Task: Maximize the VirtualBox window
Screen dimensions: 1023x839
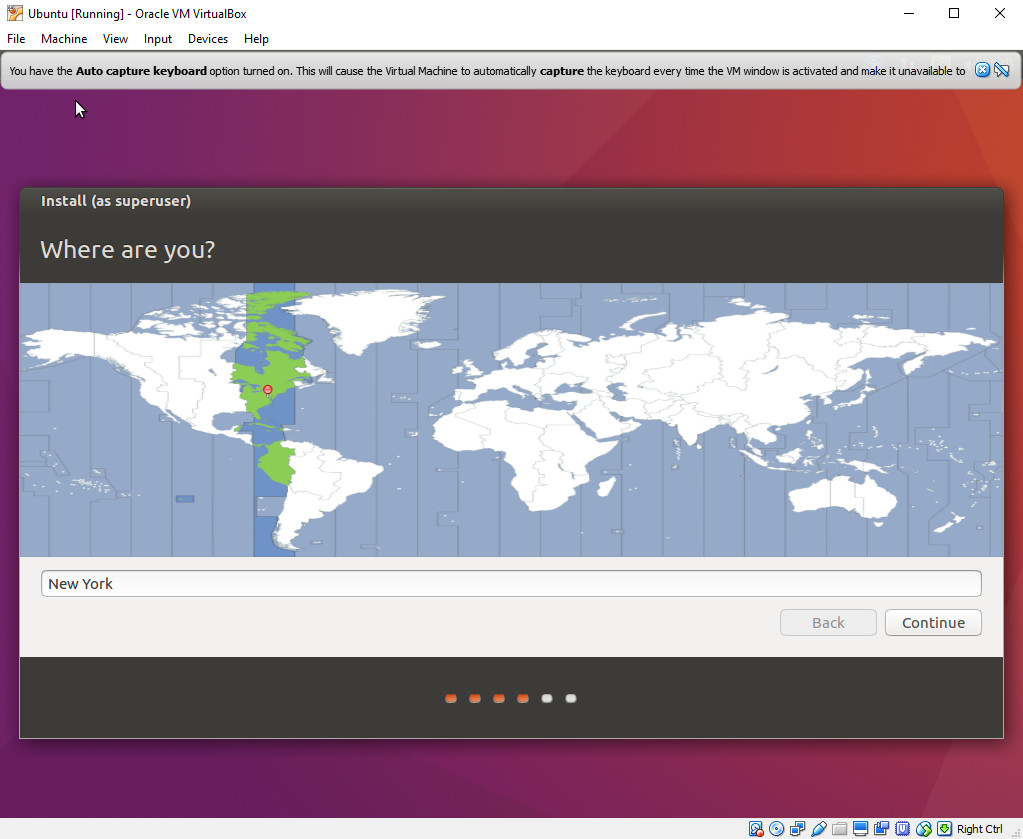Action: (954, 13)
